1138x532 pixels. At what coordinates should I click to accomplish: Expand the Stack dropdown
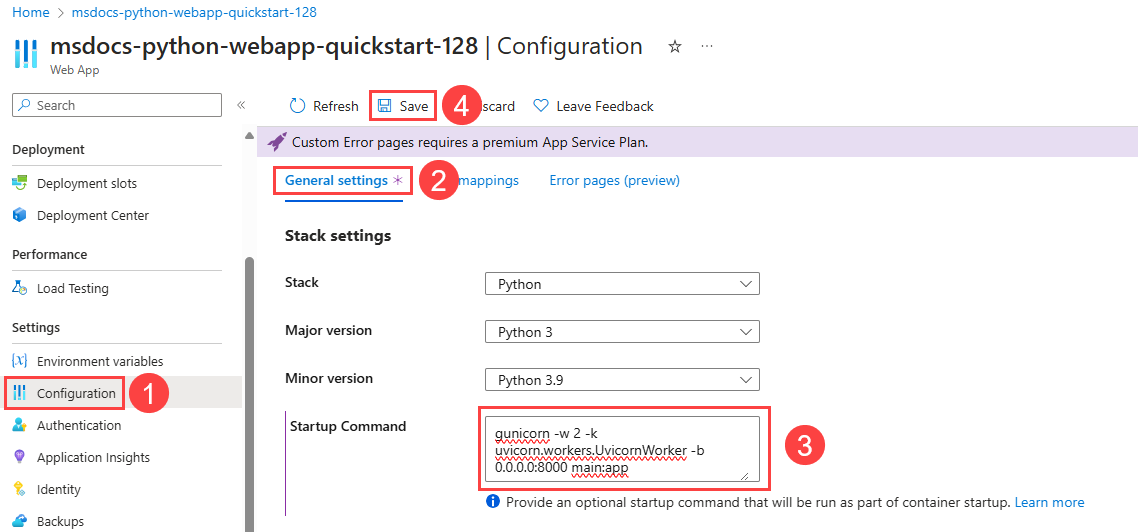621,284
